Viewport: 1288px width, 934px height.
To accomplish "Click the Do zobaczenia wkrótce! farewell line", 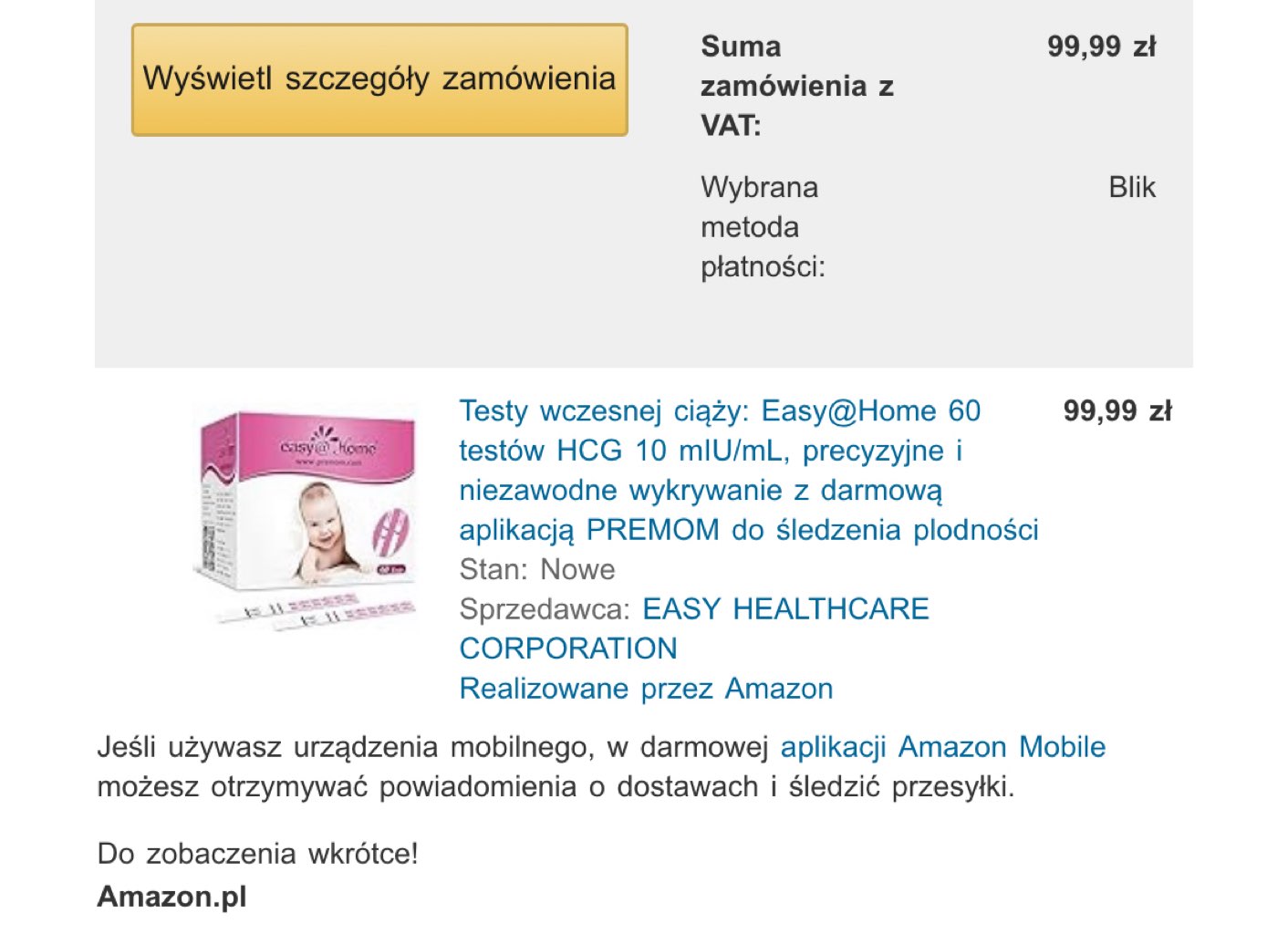I will (x=257, y=854).
